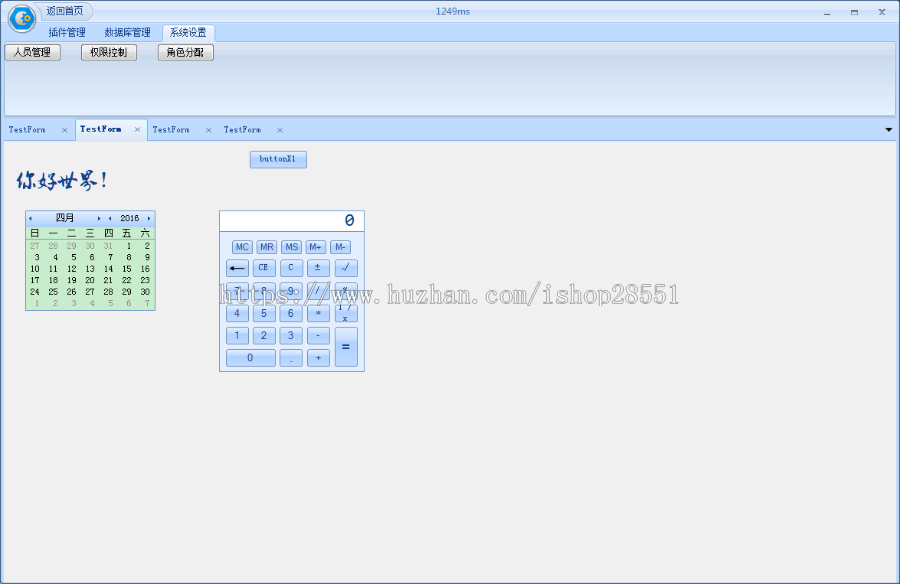Click the calculator display field
The width and height of the screenshot is (900, 584).
point(292,221)
